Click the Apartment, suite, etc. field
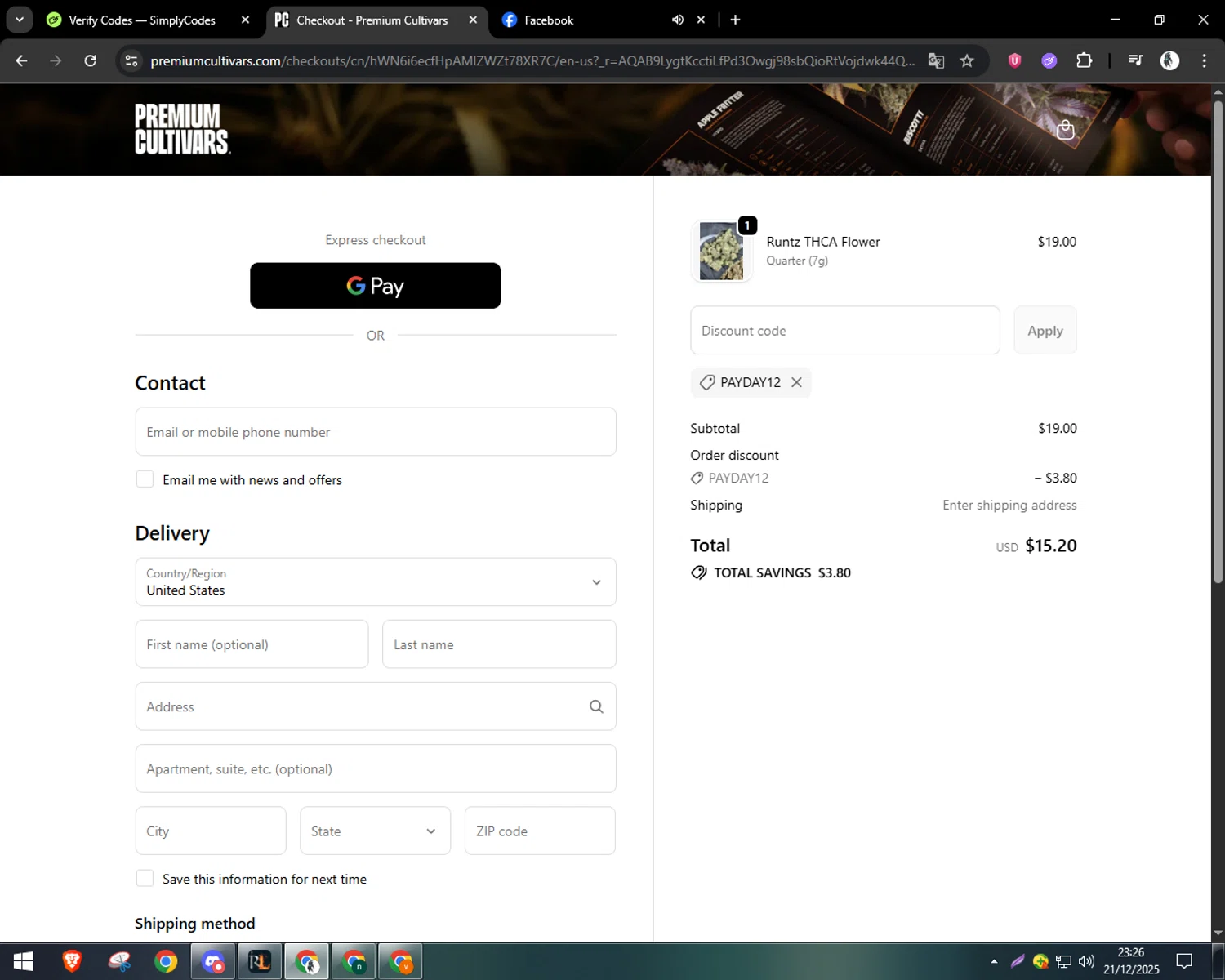The height and width of the screenshot is (980, 1225). tap(376, 768)
